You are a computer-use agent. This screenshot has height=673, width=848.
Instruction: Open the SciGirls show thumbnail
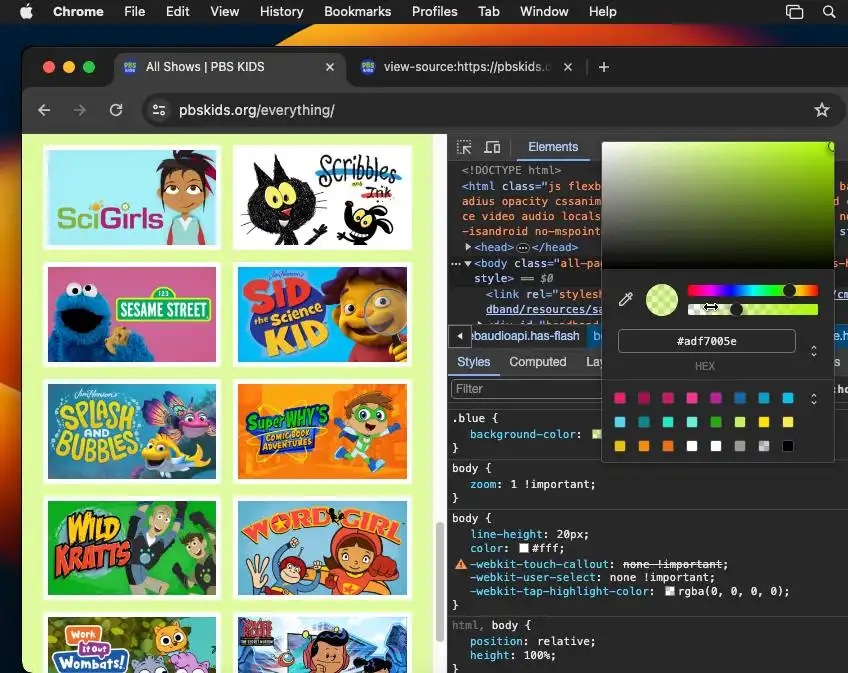(x=132, y=197)
